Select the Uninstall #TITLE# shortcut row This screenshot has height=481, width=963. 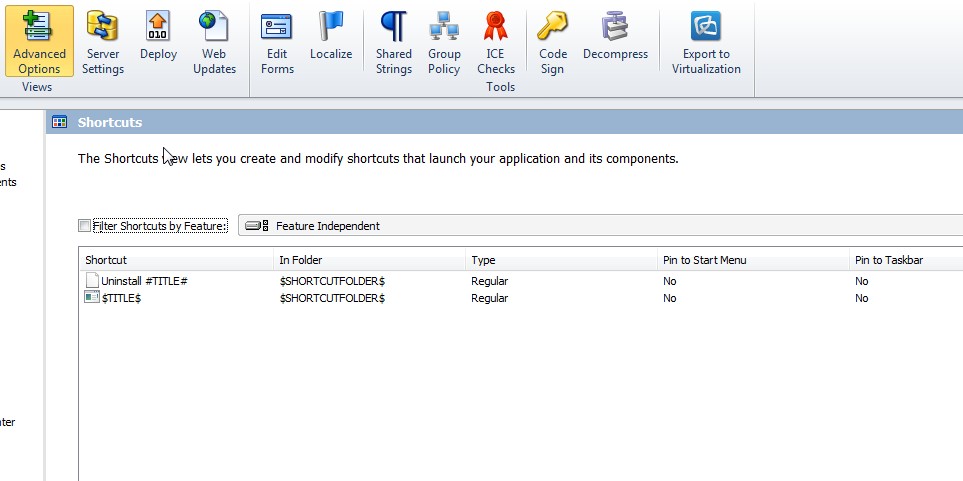[521, 281]
